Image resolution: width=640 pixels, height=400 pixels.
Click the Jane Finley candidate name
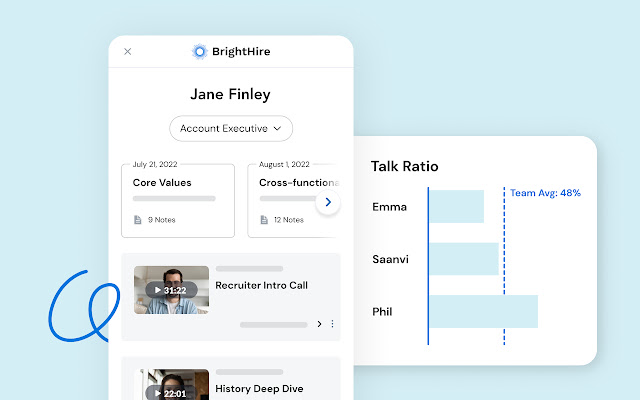(x=231, y=94)
